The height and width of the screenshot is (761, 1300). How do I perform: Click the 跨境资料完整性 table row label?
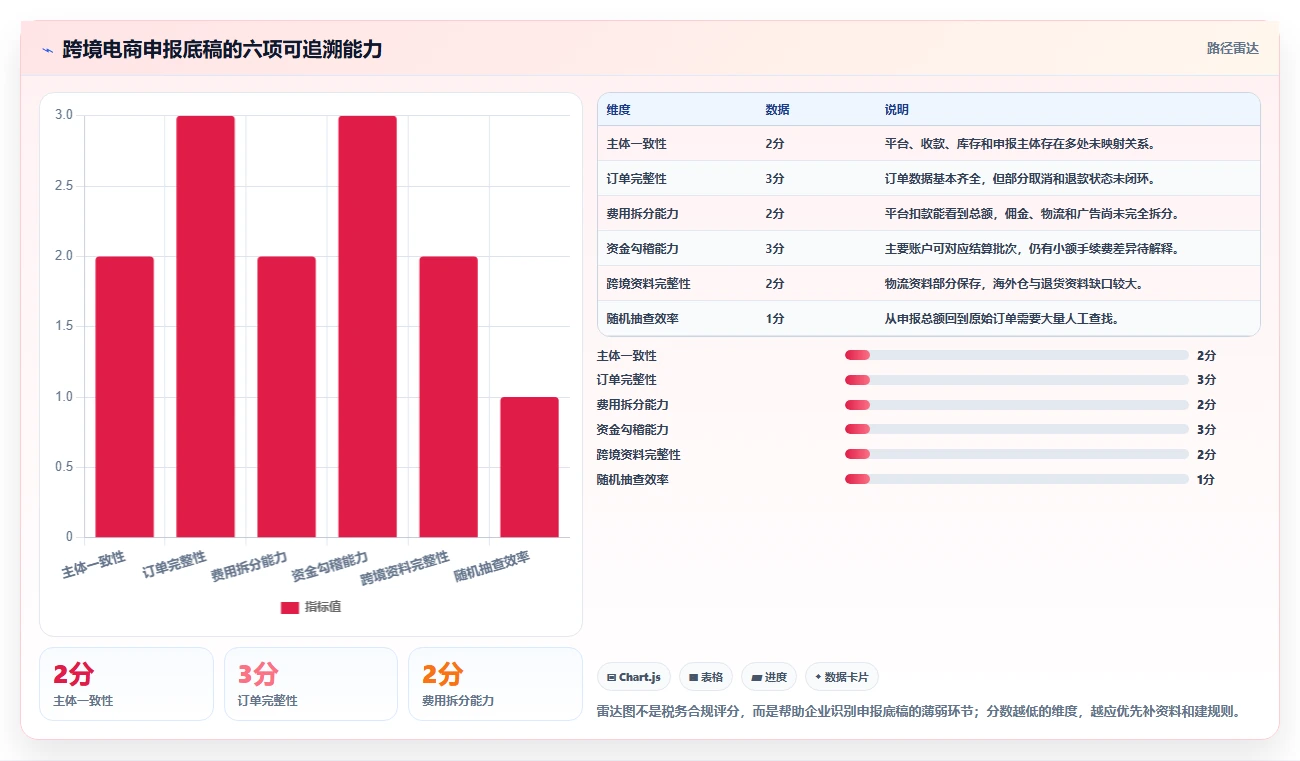tap(648, 284)
